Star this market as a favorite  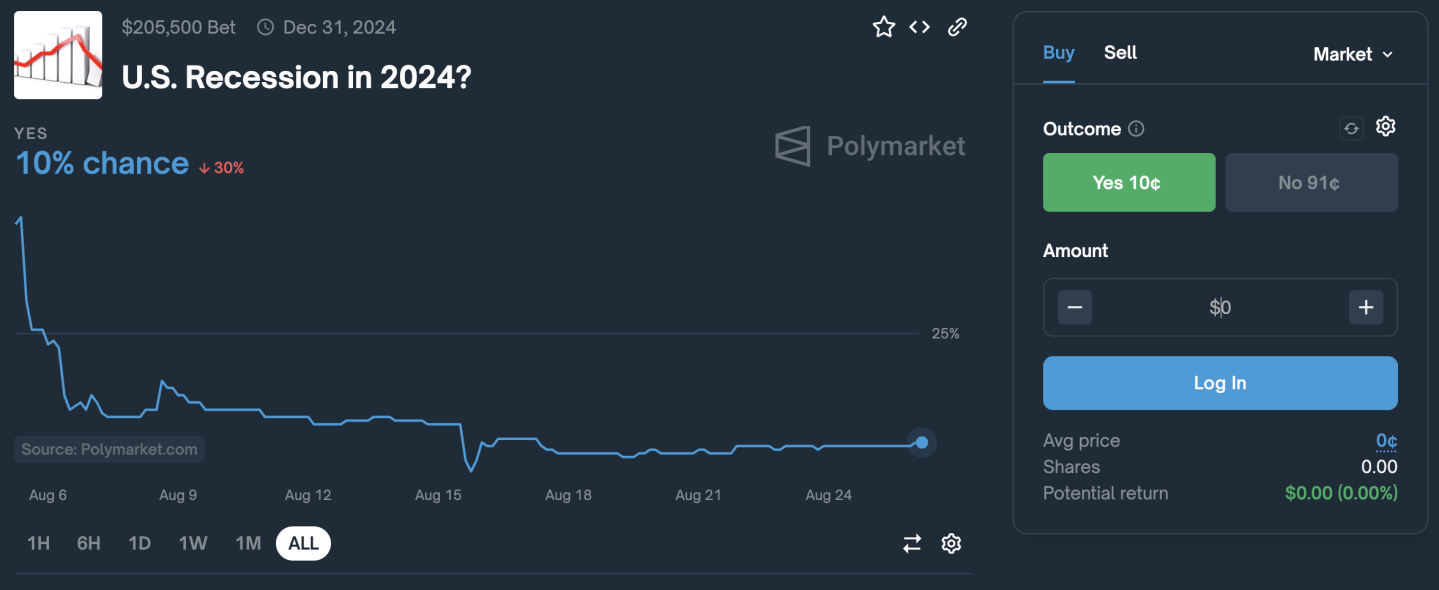[884, 27]
